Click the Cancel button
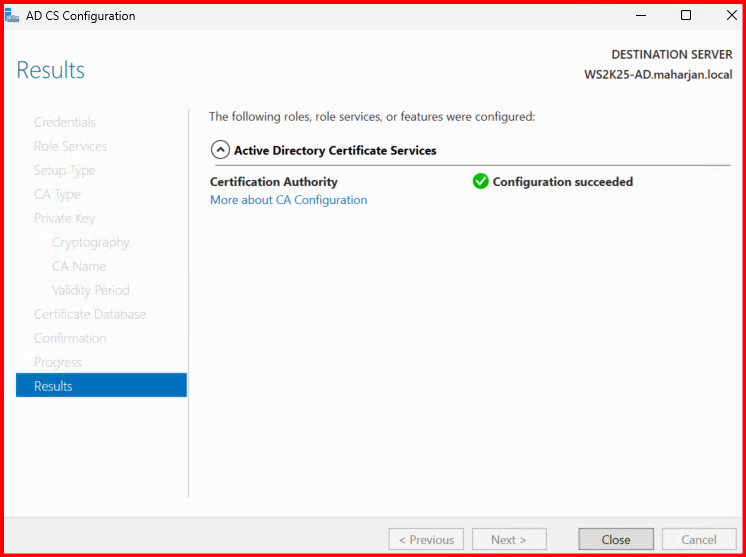746x557 pixels. click(699, 539)
